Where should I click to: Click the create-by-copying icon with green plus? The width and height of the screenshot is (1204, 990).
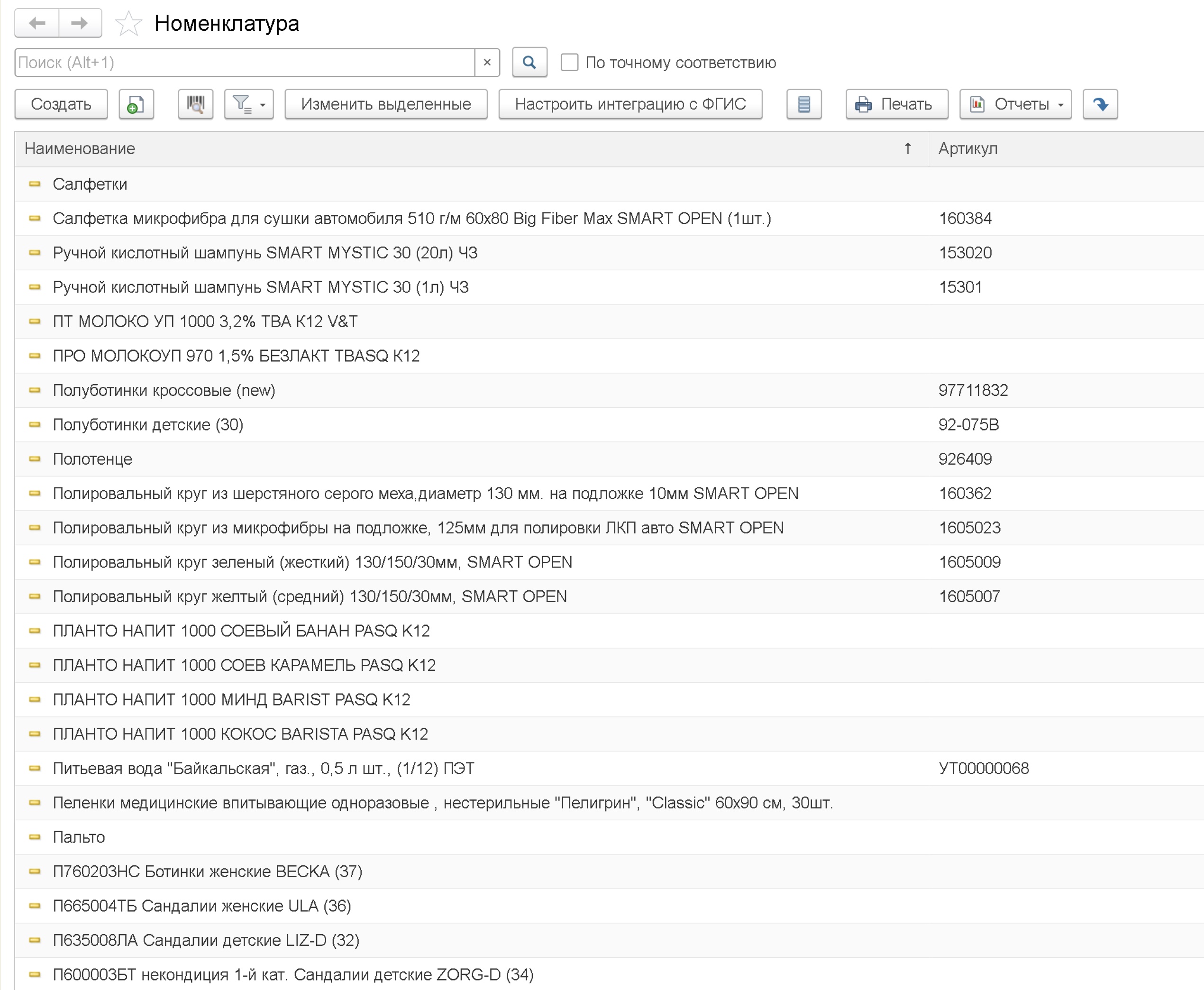(136, 104)
